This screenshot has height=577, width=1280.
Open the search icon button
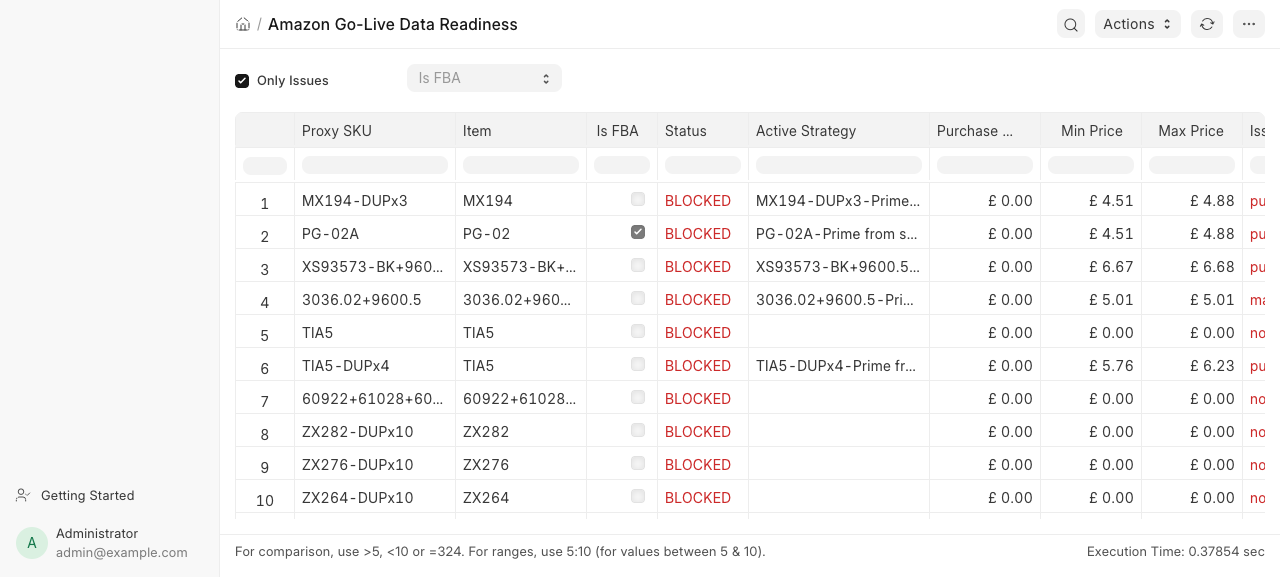pos(1071,24)
